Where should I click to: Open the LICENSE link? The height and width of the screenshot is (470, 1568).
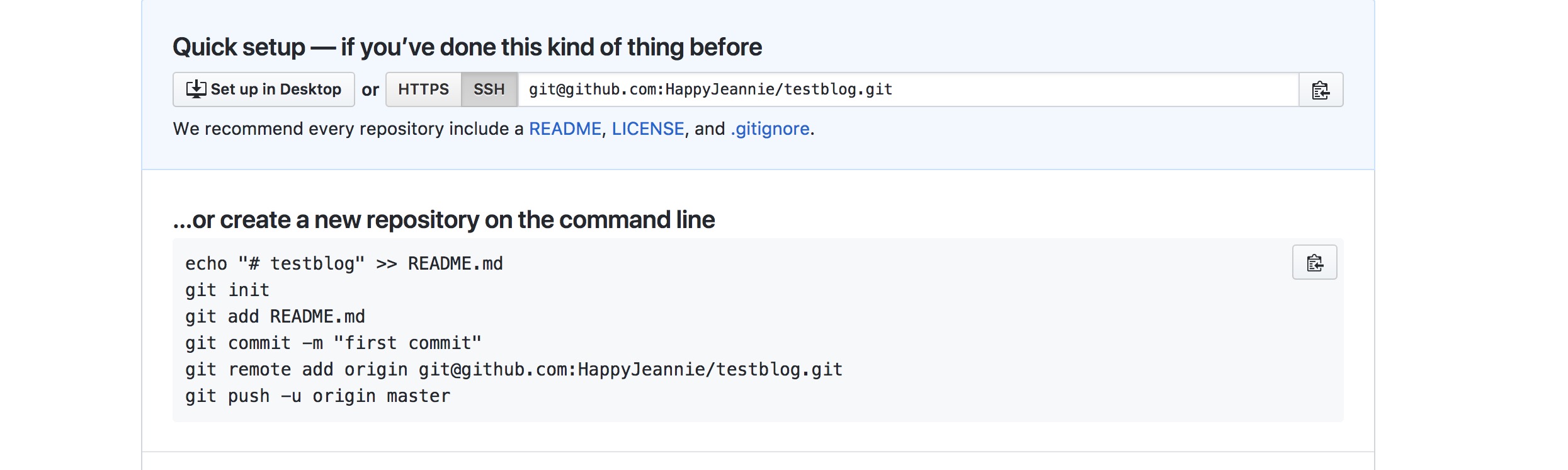click(x=647, y=129)
